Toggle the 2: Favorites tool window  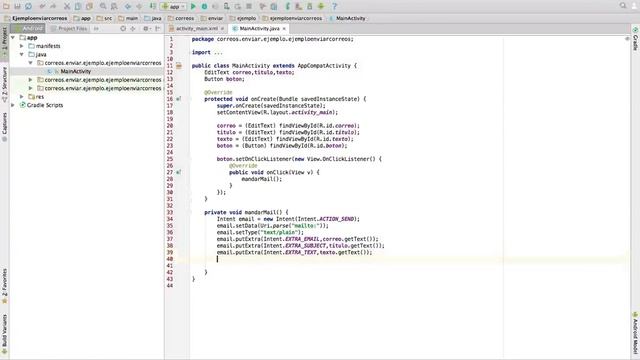(x=4, y=286)
